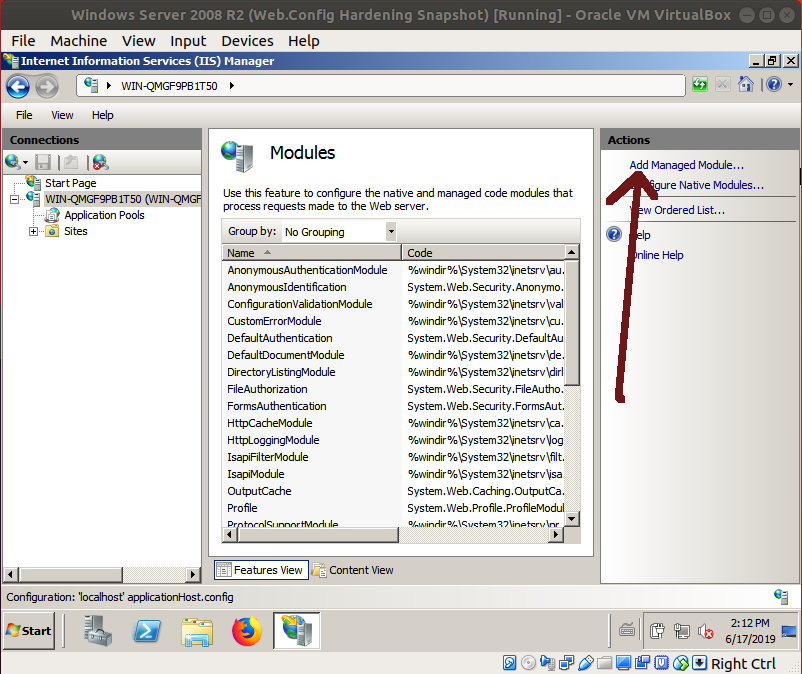Select the Sites folder in the tree
The image size is (802, 674).
[76, 231]
